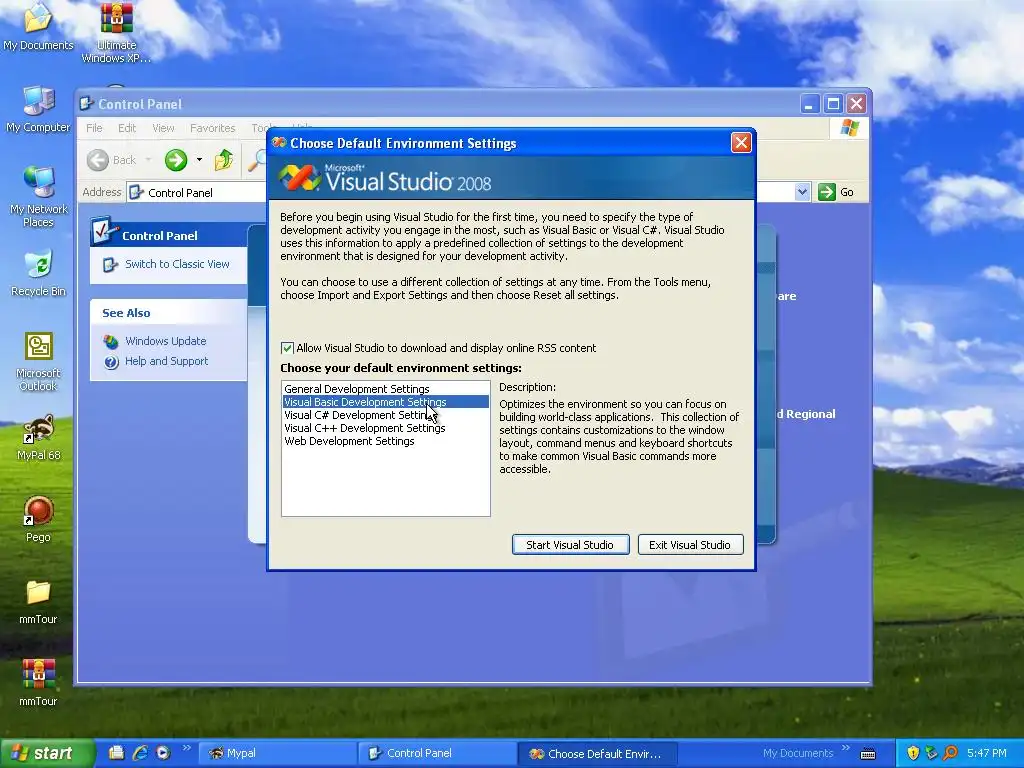The height and width of the screenshot is (768, 1024).
Task: Open Ultimate Windows XP archive icon
Action: 116,31
